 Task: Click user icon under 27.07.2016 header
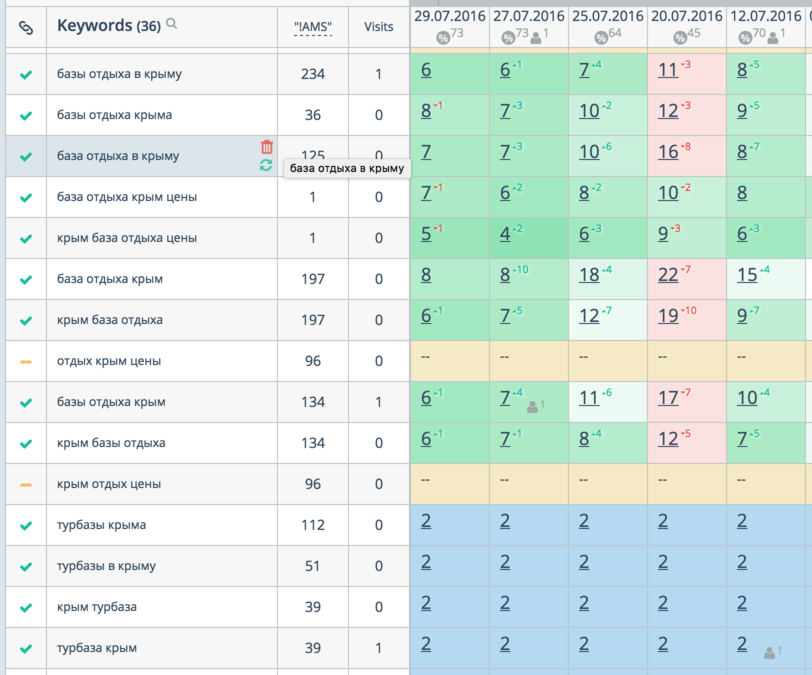coord(536,37)
